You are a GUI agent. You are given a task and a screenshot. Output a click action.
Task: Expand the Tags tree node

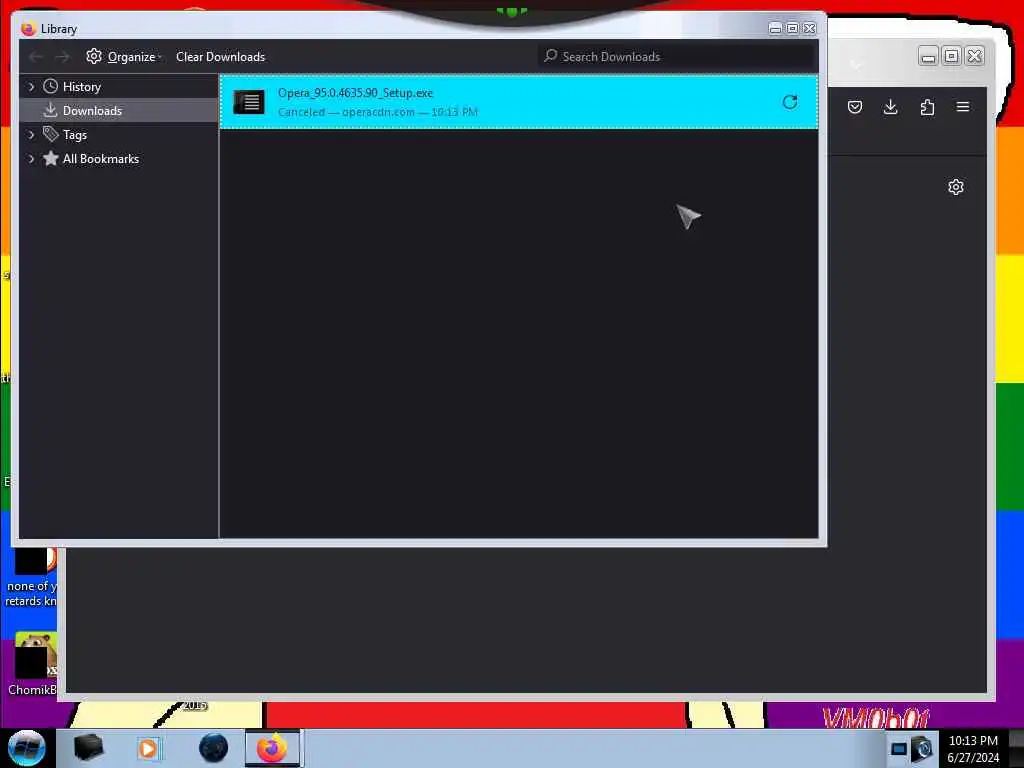click(31, 135)
